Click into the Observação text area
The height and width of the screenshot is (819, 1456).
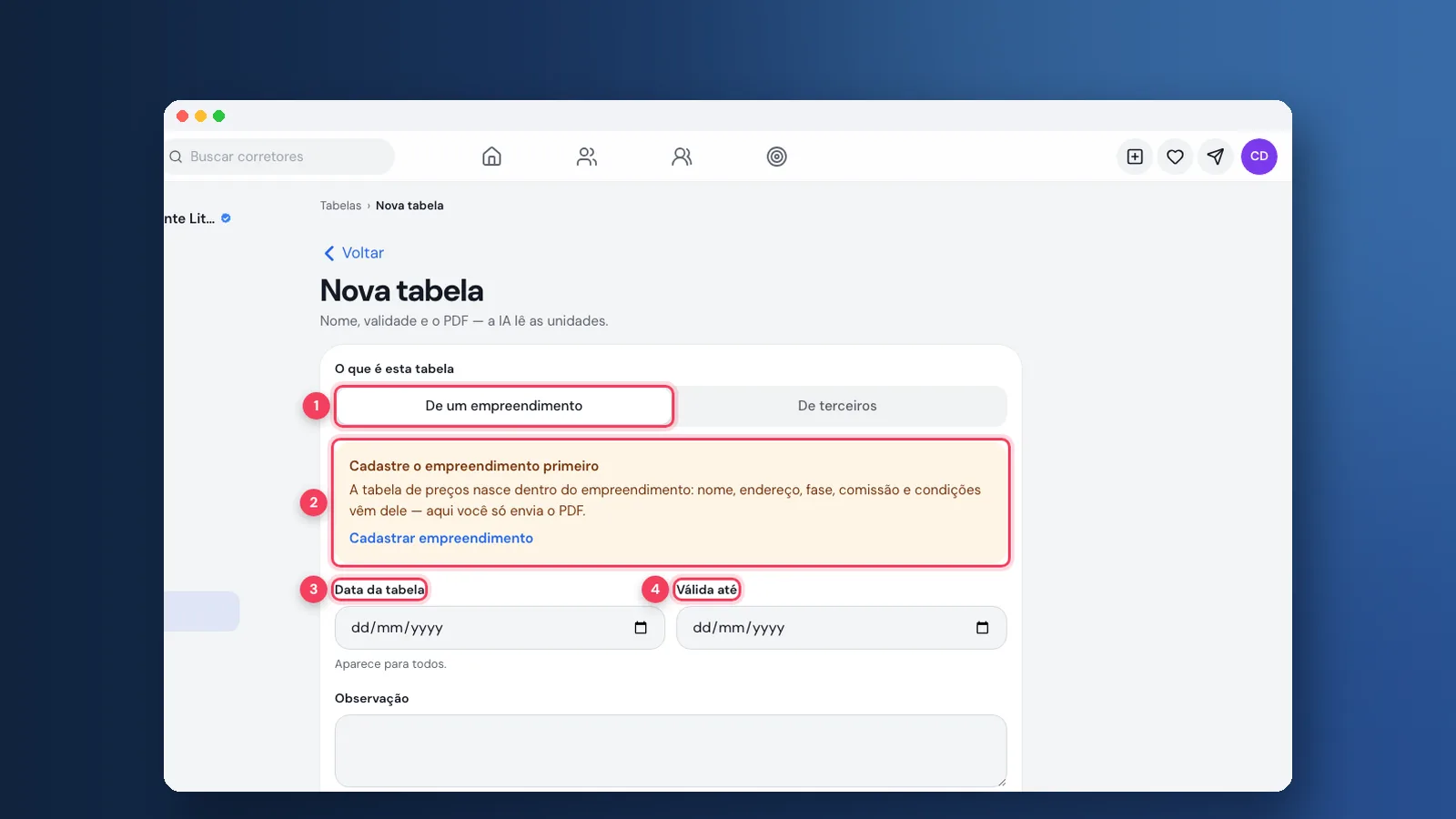671,751
